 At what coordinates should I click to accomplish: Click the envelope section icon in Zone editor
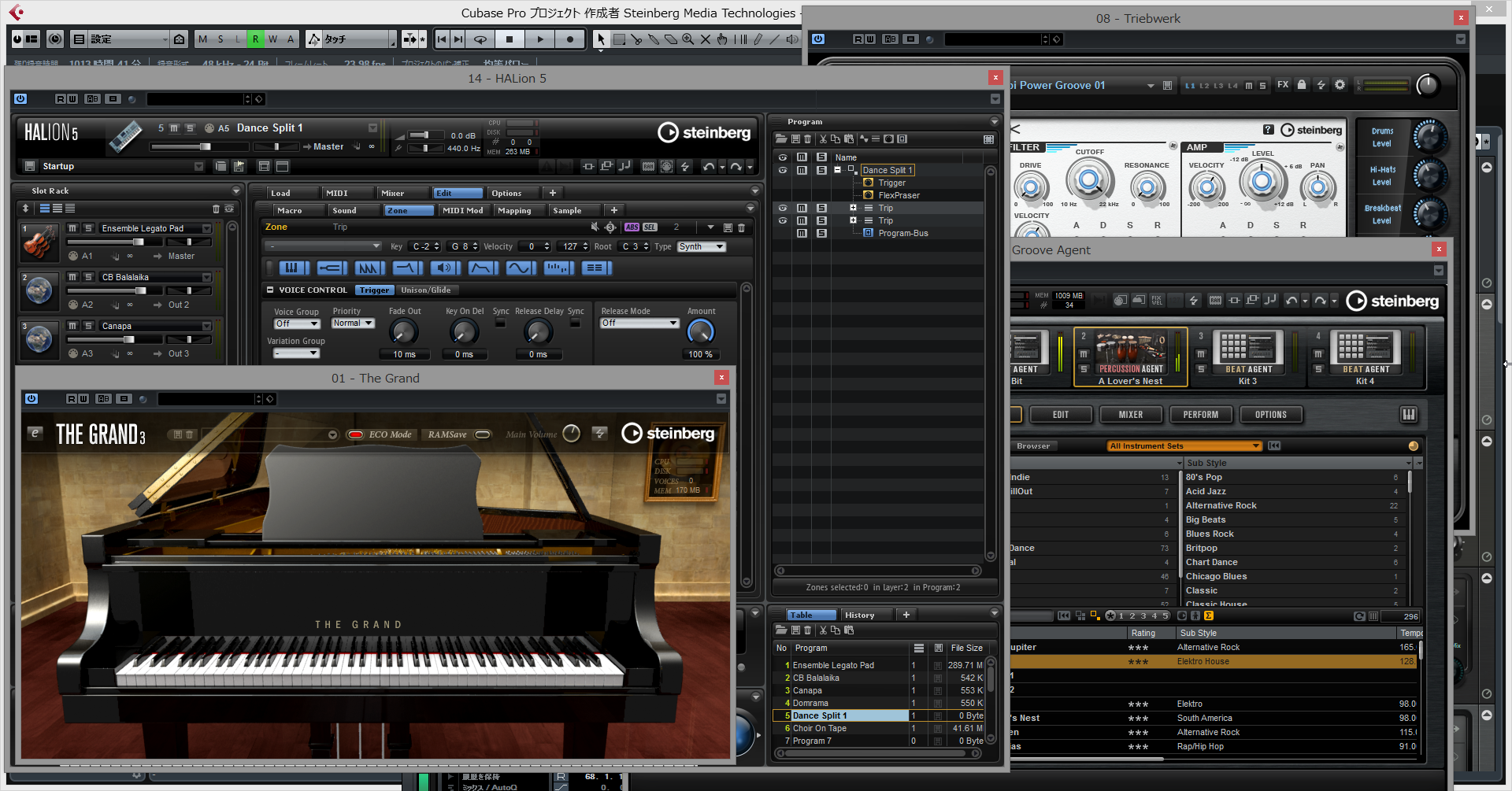[x=483, y=268]
